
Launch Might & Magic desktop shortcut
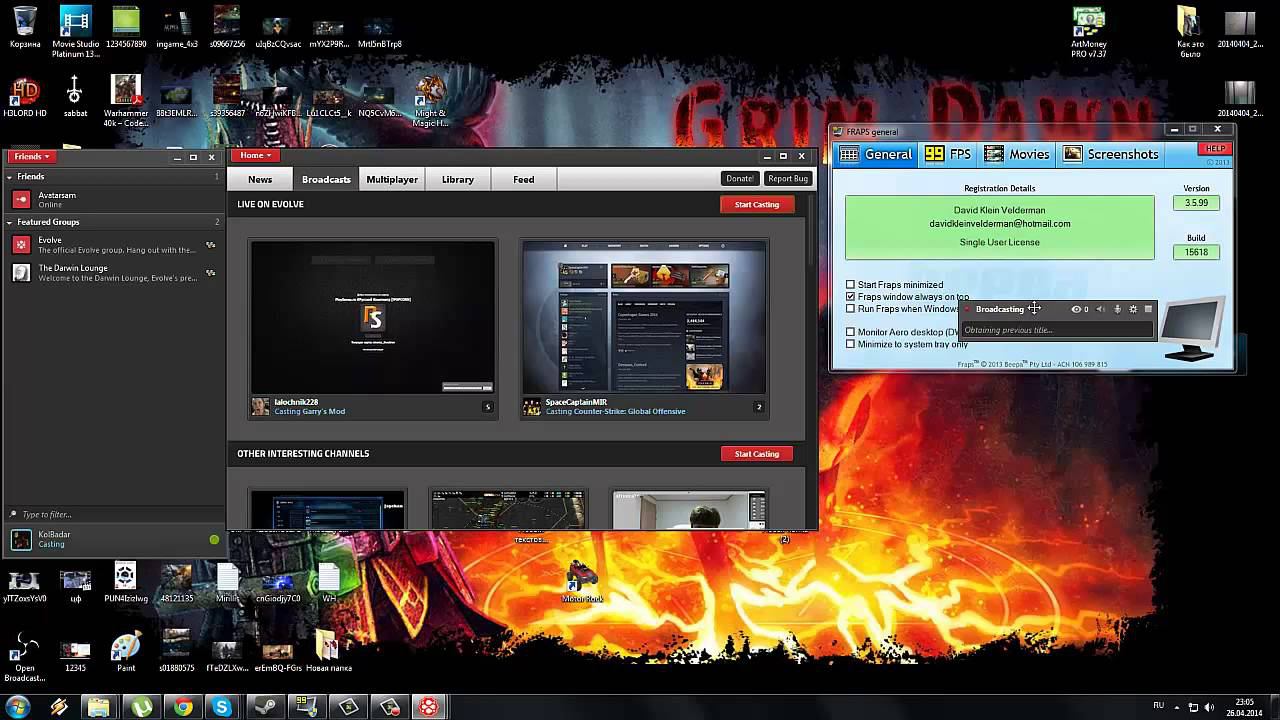click(430, 101)
